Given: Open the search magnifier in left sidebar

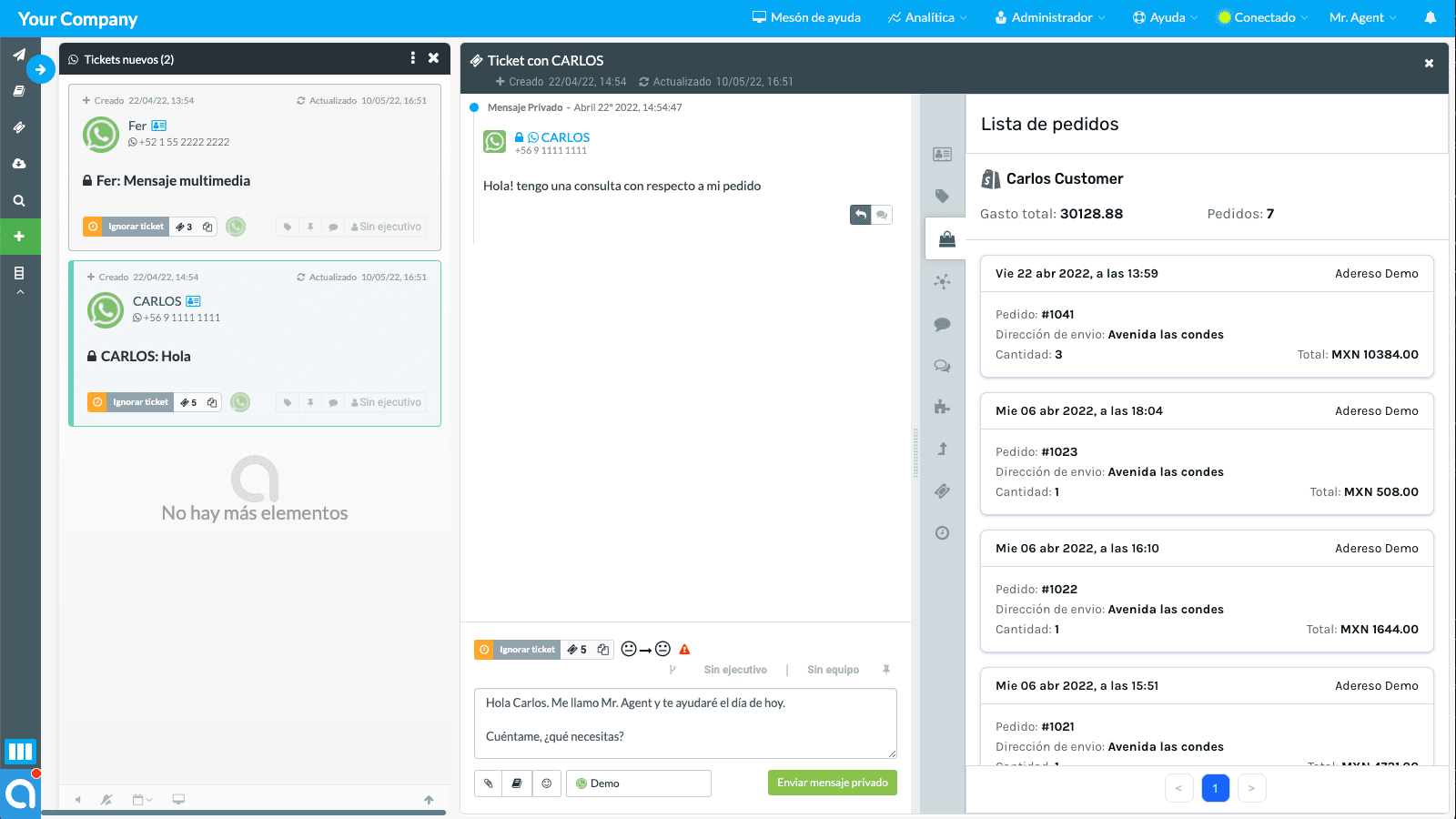Looking at the screenshot, I should tap(19, 200).
